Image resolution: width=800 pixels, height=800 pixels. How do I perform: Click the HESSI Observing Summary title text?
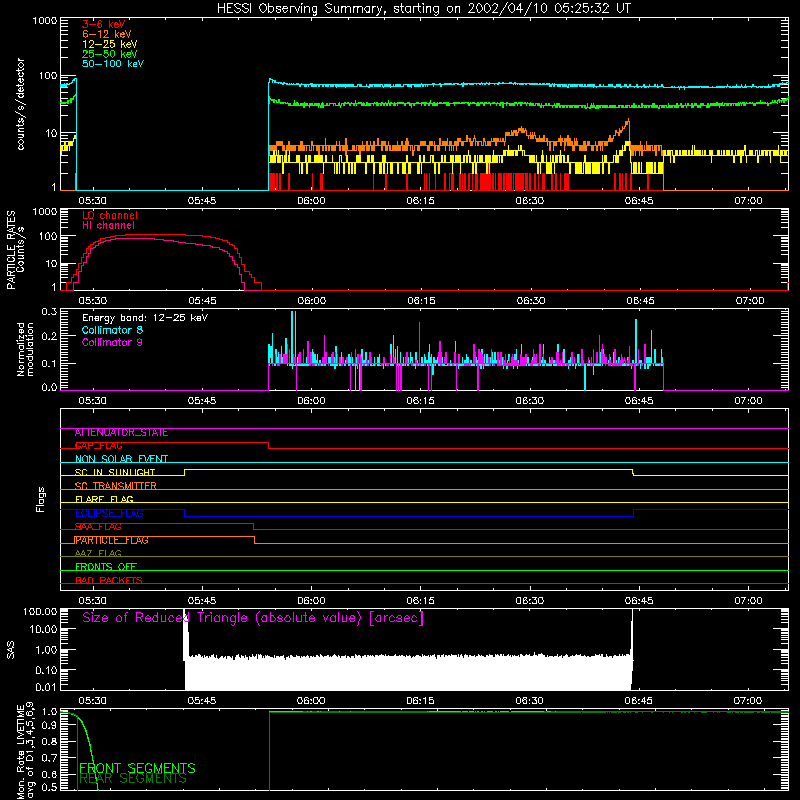[x=423, y=9]
